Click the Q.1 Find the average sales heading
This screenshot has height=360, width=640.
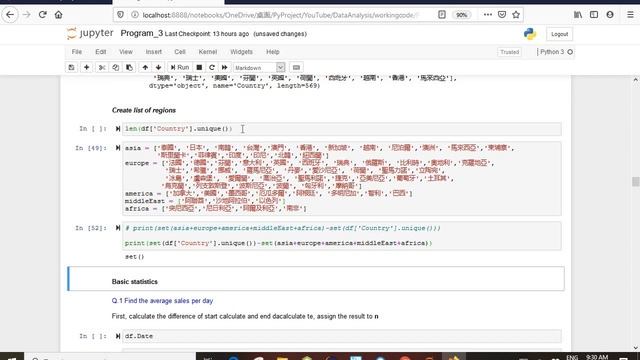click(162, 301)
